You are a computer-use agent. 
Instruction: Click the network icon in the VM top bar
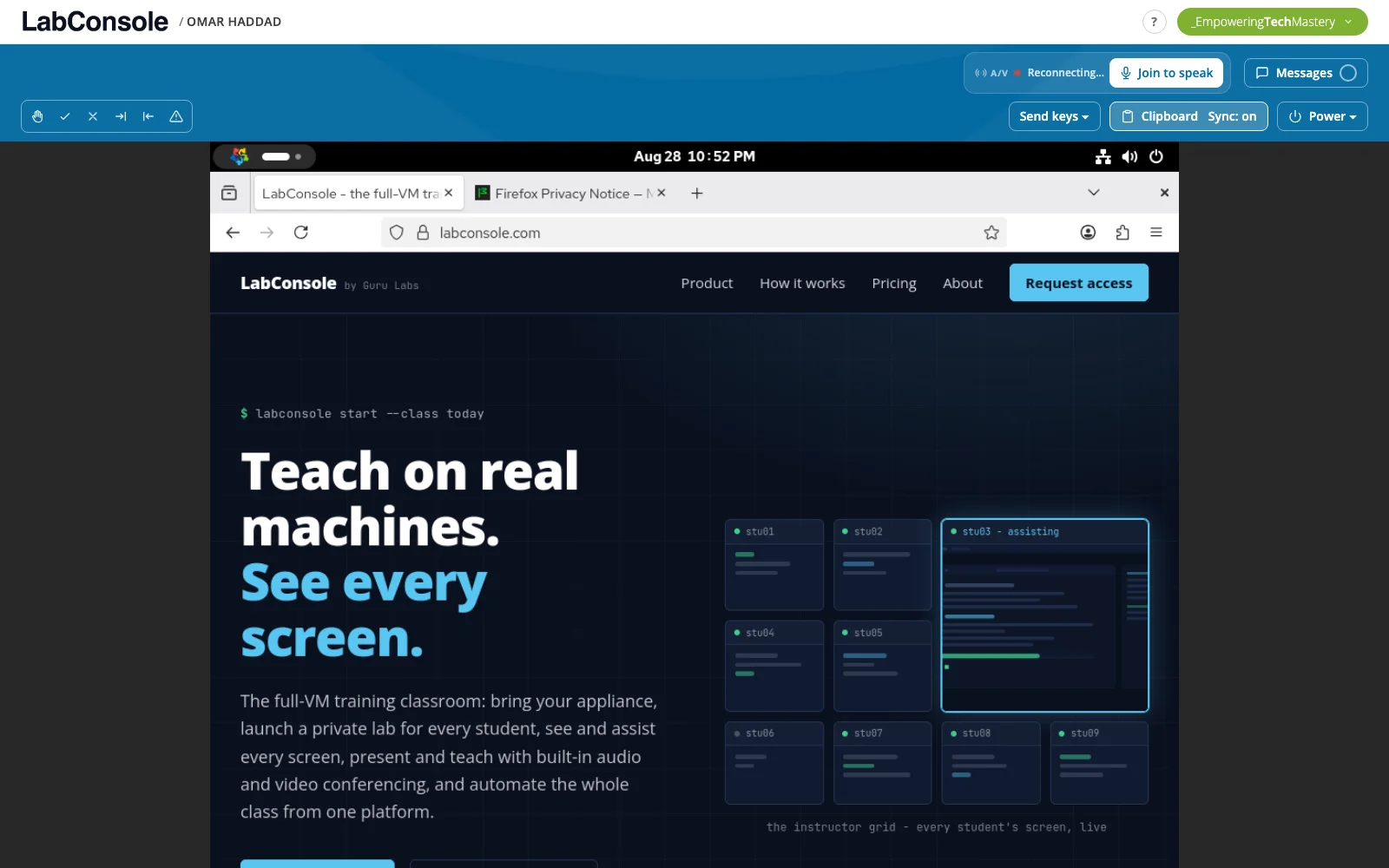click(1103, 157)
